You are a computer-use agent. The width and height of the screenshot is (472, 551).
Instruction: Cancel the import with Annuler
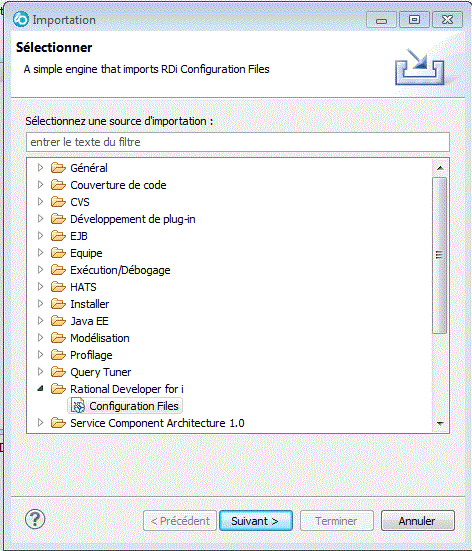coord(418,521)
